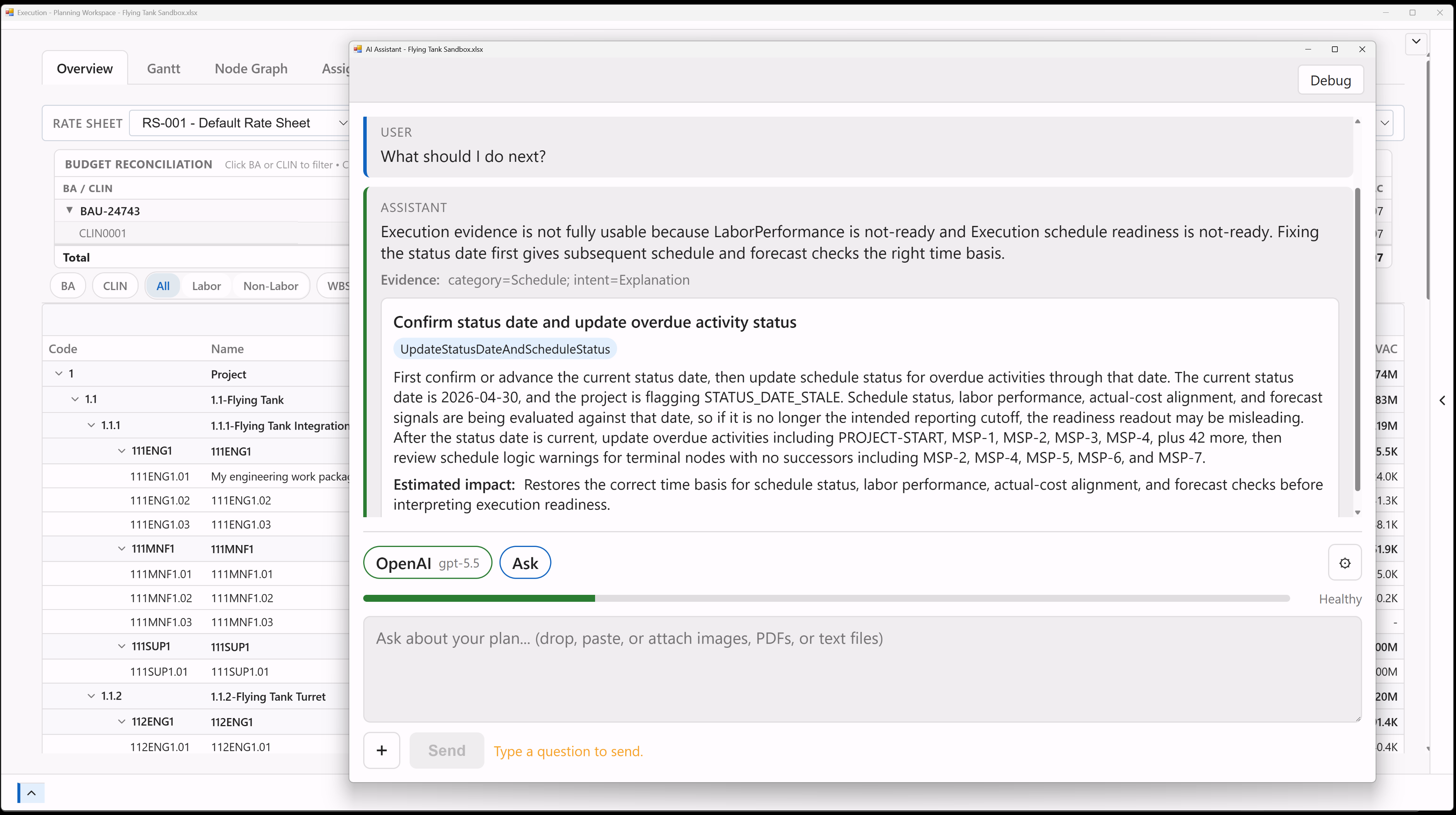This screenshot has height=815, width=1456.
Task: Click the Code column header
Action: [63, 348]
